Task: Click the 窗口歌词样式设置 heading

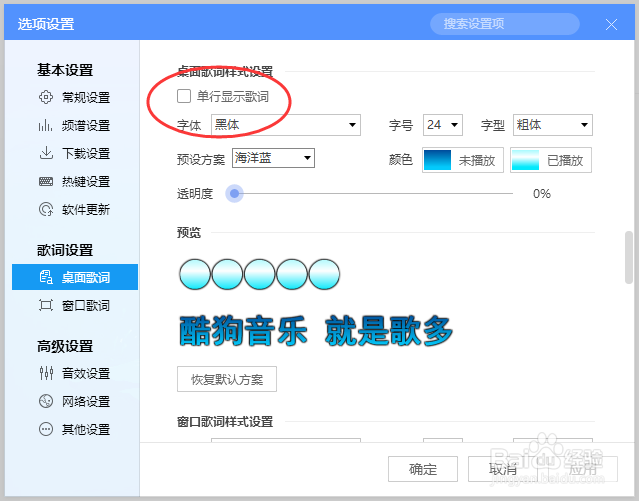Action: click(x=225, y=422)
